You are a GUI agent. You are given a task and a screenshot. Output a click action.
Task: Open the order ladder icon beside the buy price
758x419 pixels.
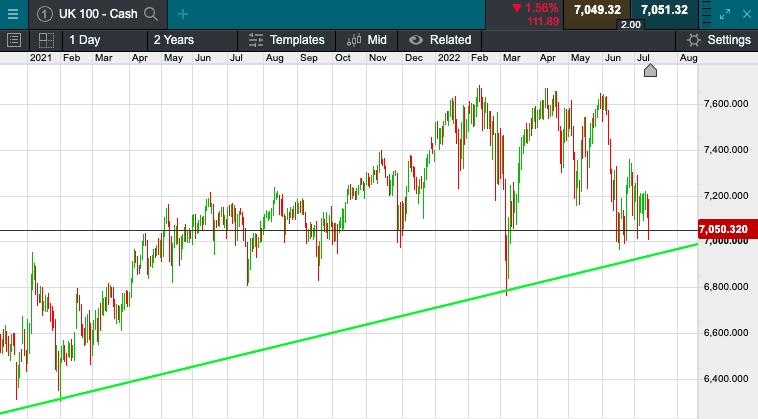(706, 13)
